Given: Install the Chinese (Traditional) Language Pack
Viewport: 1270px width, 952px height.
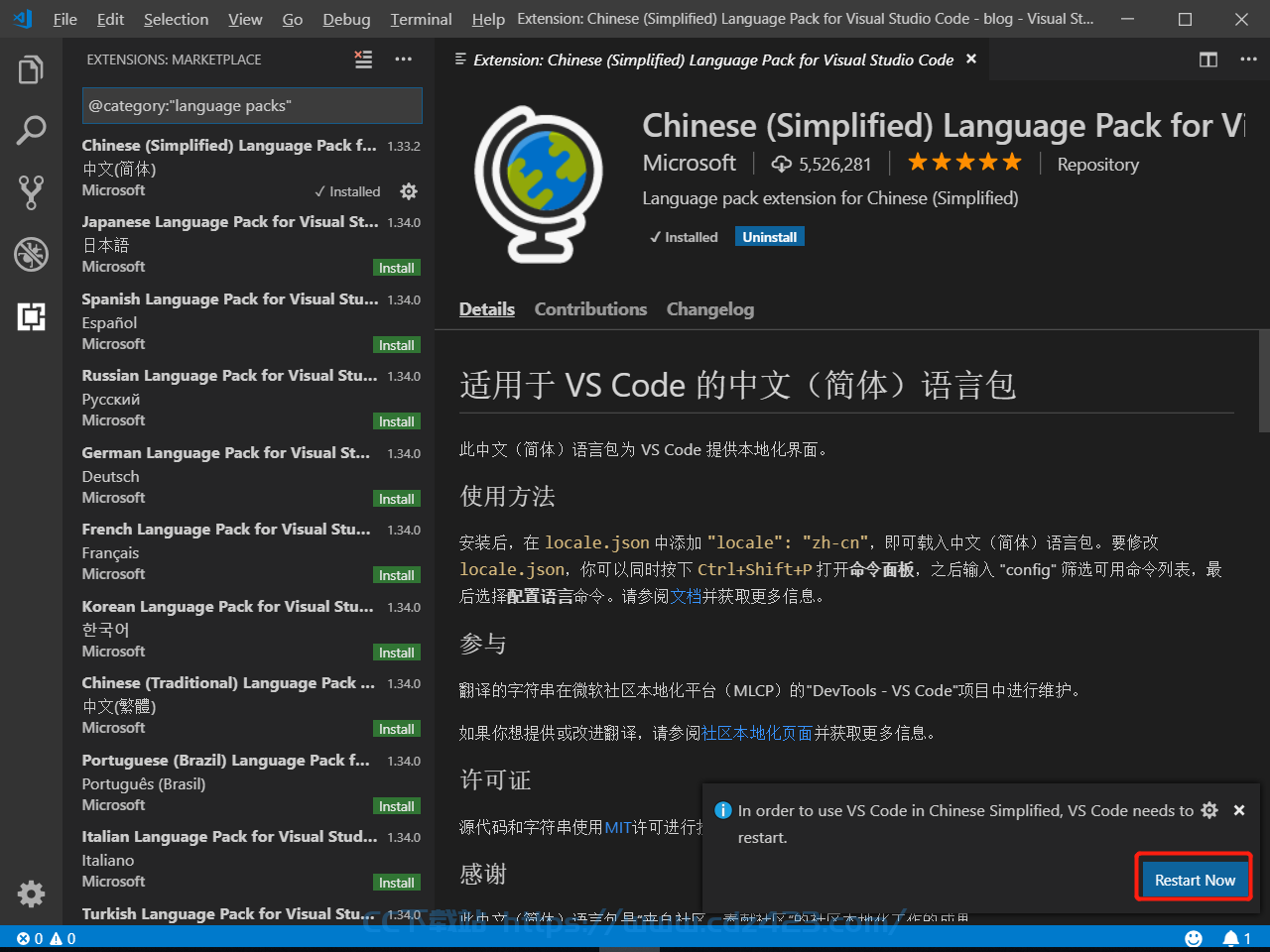Looking at the screenshot, I should (x=397, y=730).
